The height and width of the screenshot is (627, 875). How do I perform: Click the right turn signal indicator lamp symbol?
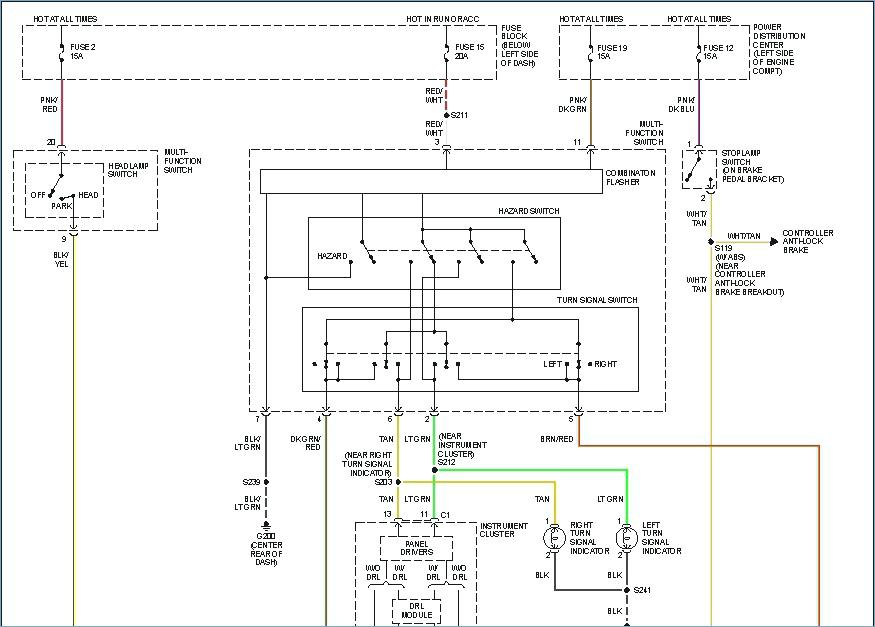pyautogui.click(x=554, y=538)
